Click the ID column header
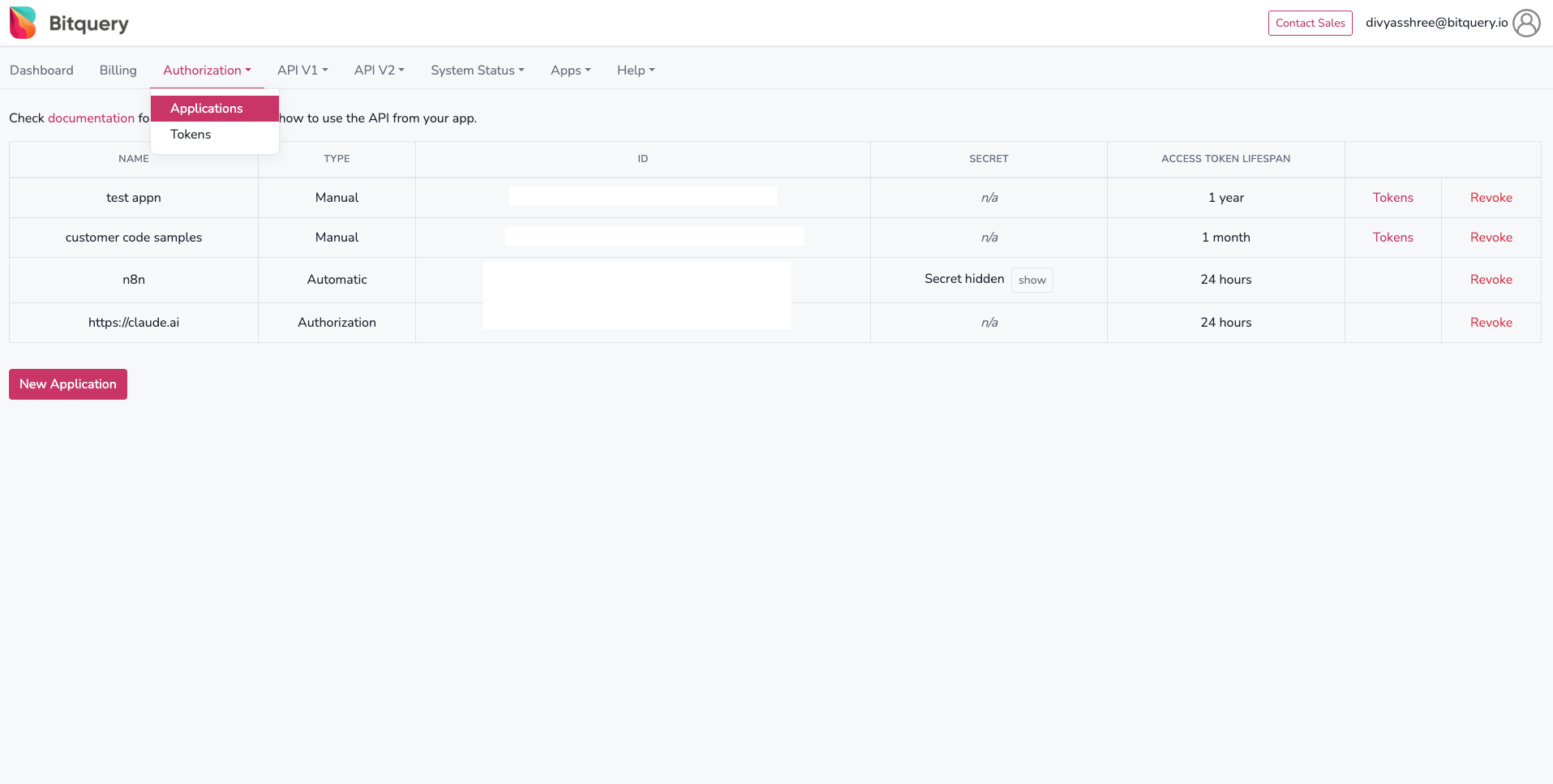The width and height of the screenshot is (1553, 784). click(642, 159)
